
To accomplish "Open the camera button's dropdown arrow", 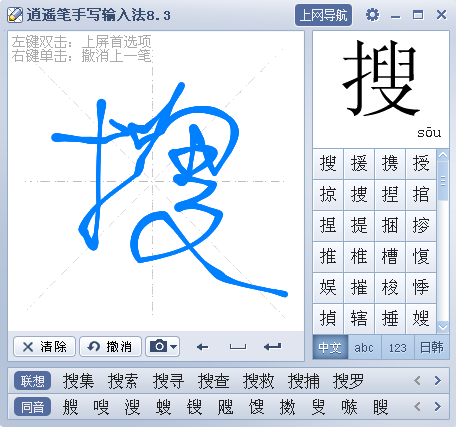I will 173,347.
